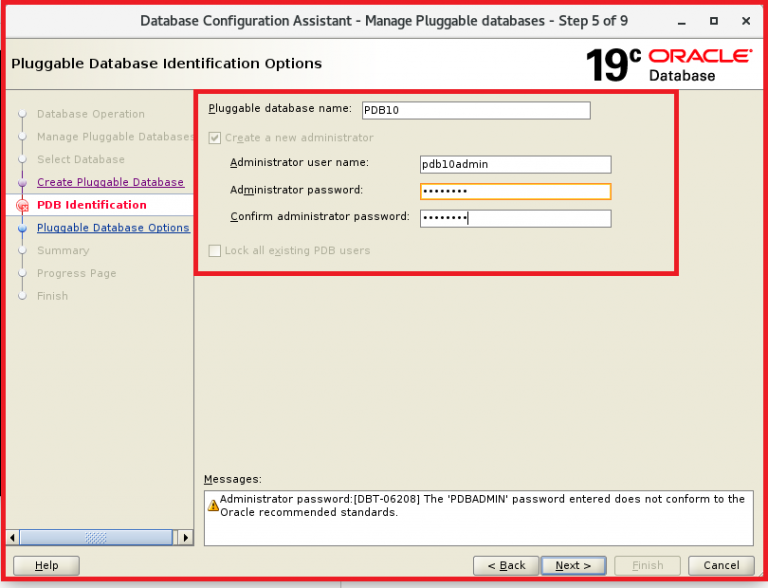Click the Administrator user name field
Image resolution: width=768 pixels, height=588 pixels.
tap(515, 164)
